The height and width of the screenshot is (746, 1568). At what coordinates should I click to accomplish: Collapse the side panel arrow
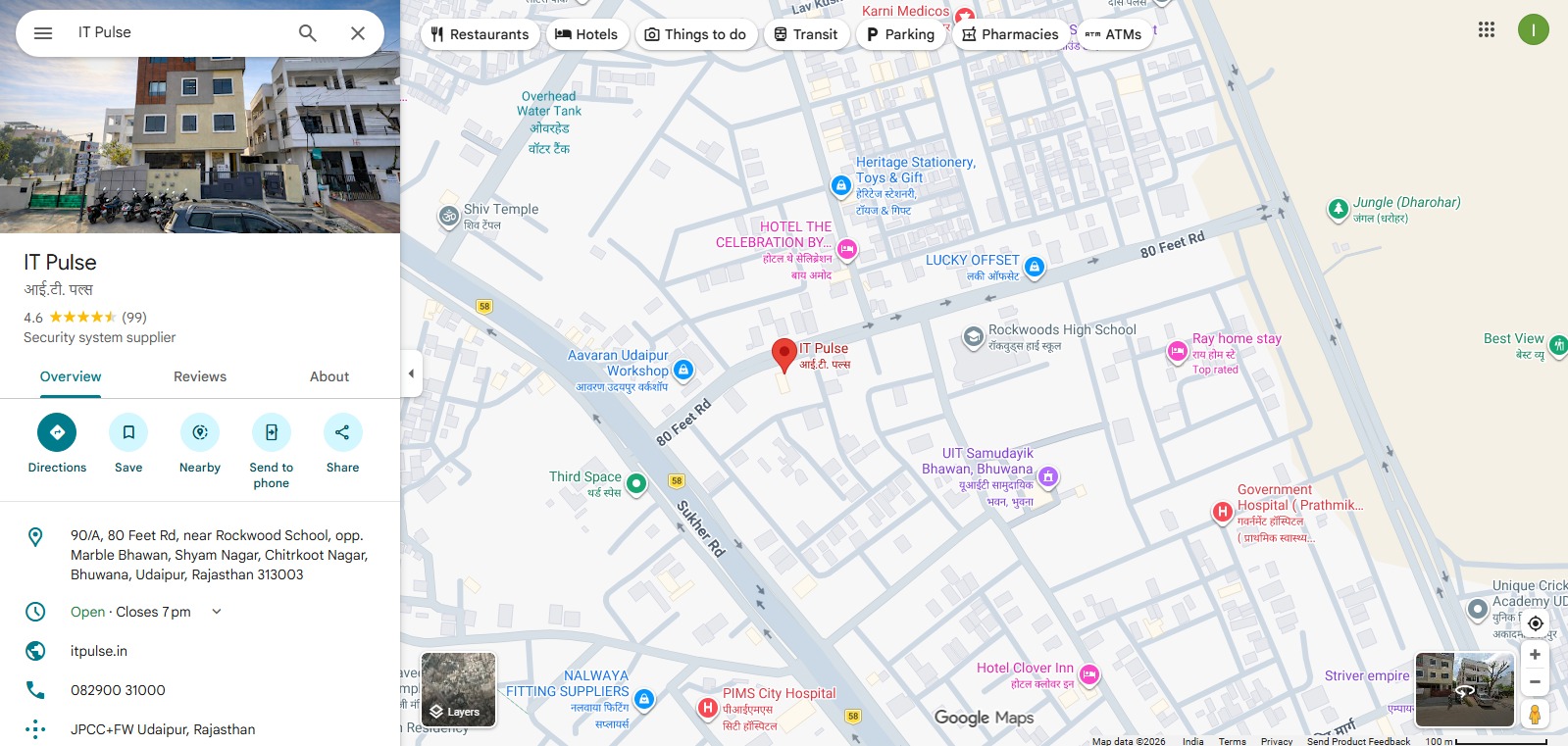(x=412, y=373)
